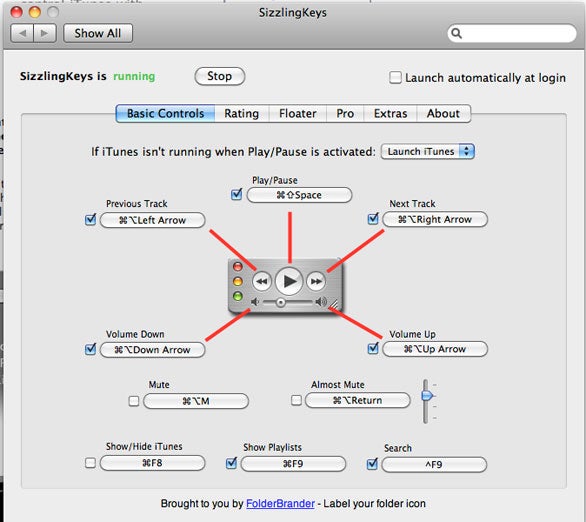Click the Mute shortcut field
Viewport: 586px width, 522px height.
196,401
